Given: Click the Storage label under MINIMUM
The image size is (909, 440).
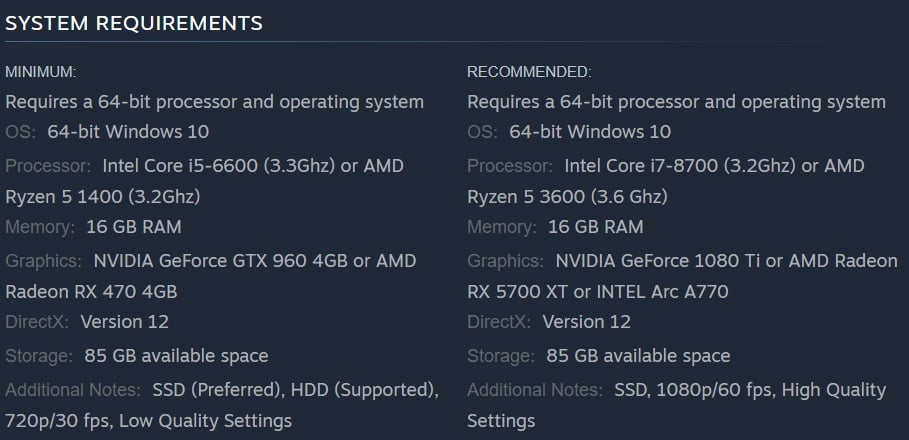Looking at the screenshot, I should pyautogui.click(x=38, y=356).
